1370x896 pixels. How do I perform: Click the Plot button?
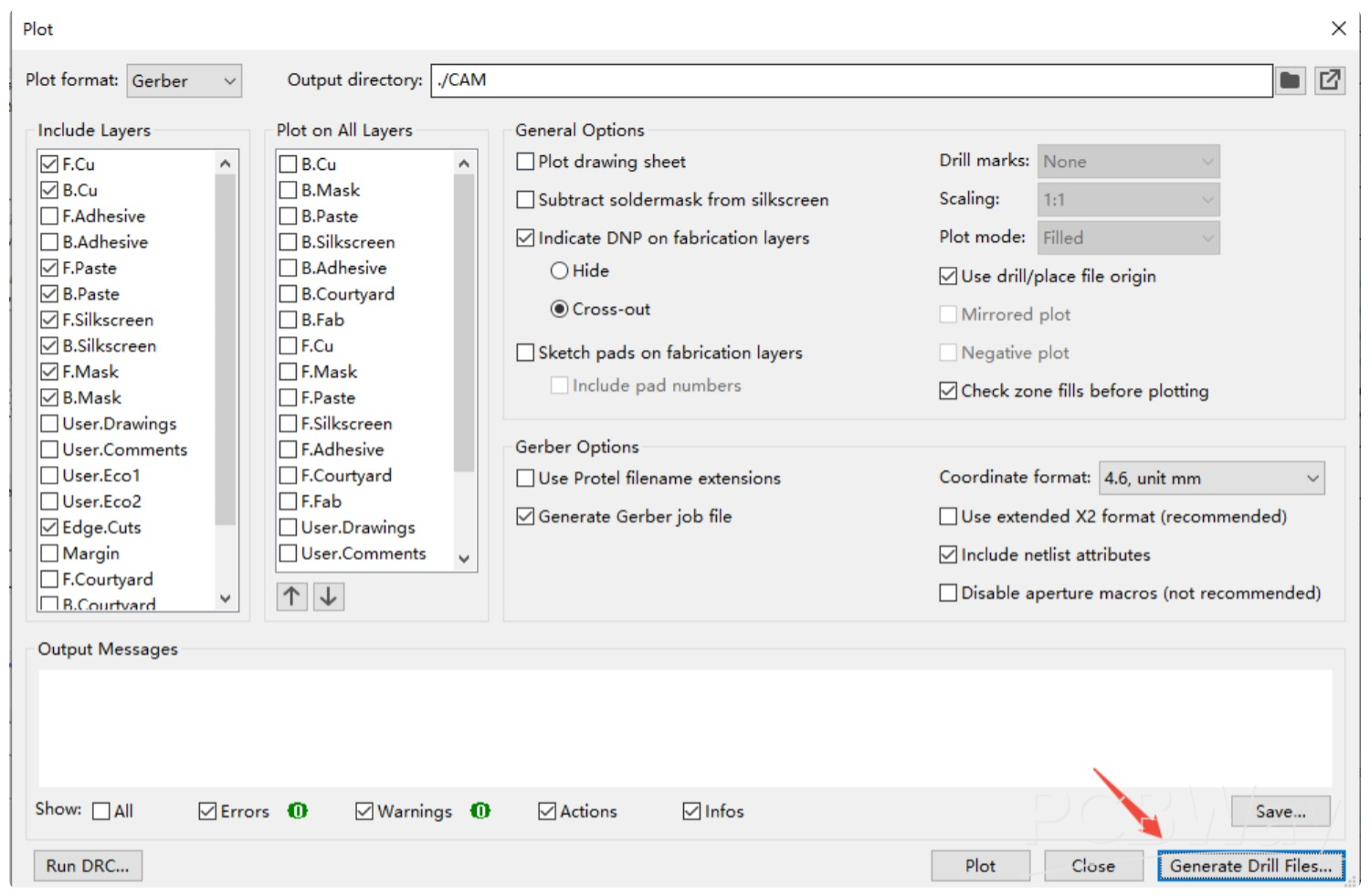980,866
